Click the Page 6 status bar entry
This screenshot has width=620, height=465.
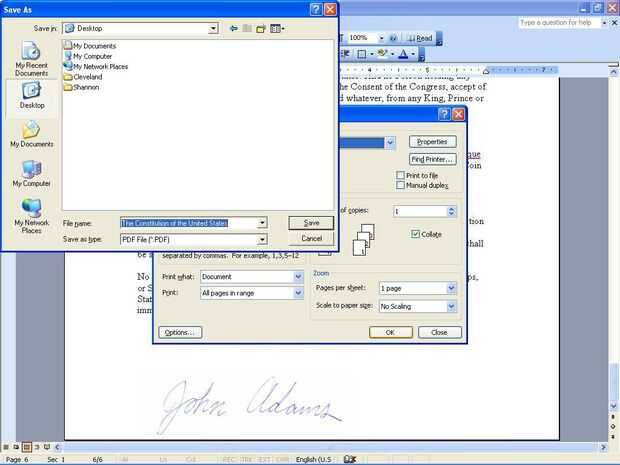click(x=17, y=459)
